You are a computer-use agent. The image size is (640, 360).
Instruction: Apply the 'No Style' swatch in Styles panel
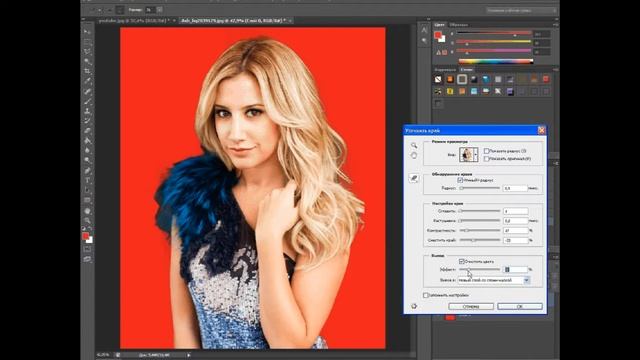point(438,79)
